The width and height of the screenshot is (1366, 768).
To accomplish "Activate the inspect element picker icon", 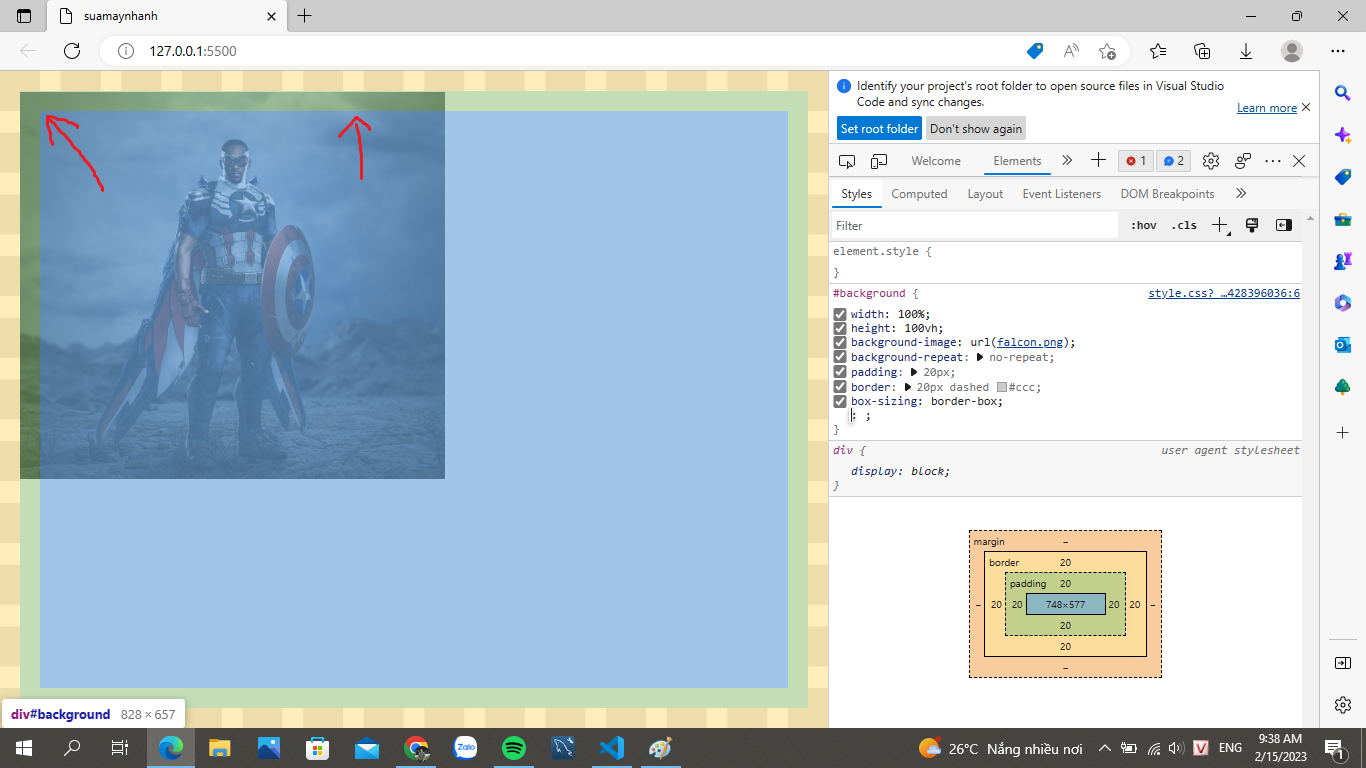I will [847, 161].
